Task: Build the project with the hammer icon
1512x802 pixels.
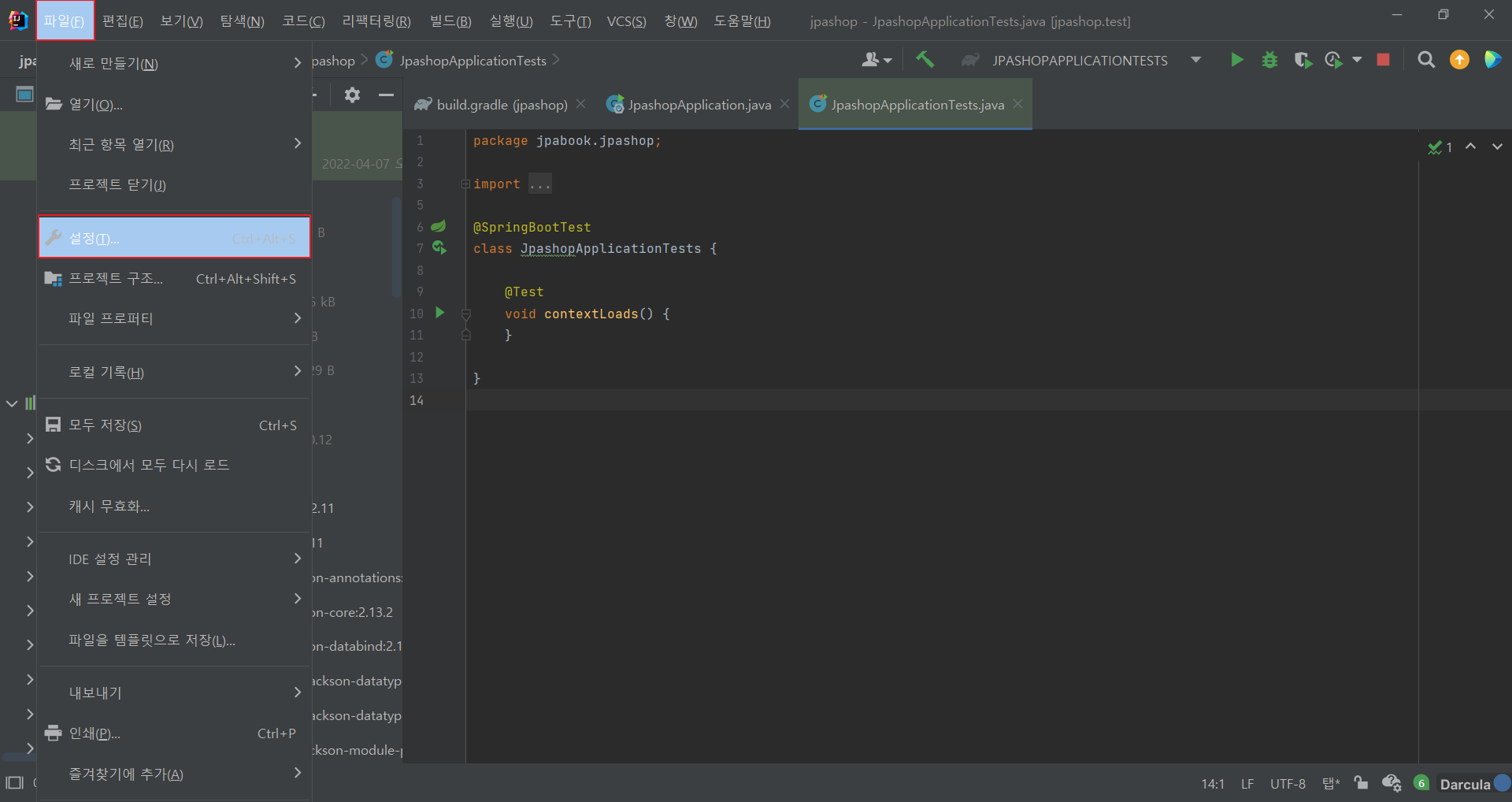Action: coord(925,60)
